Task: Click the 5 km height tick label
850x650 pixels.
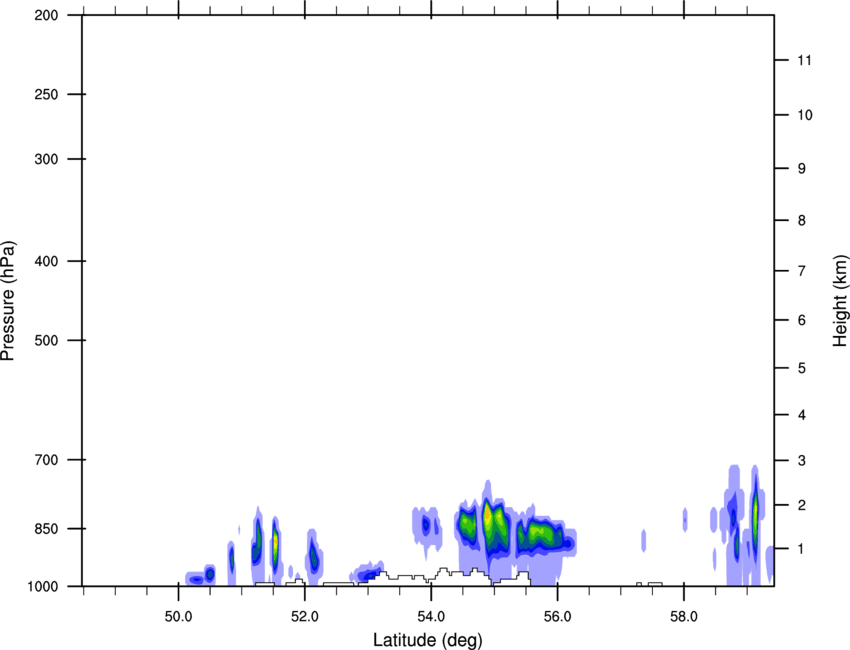Action: (x=802, y=369)
